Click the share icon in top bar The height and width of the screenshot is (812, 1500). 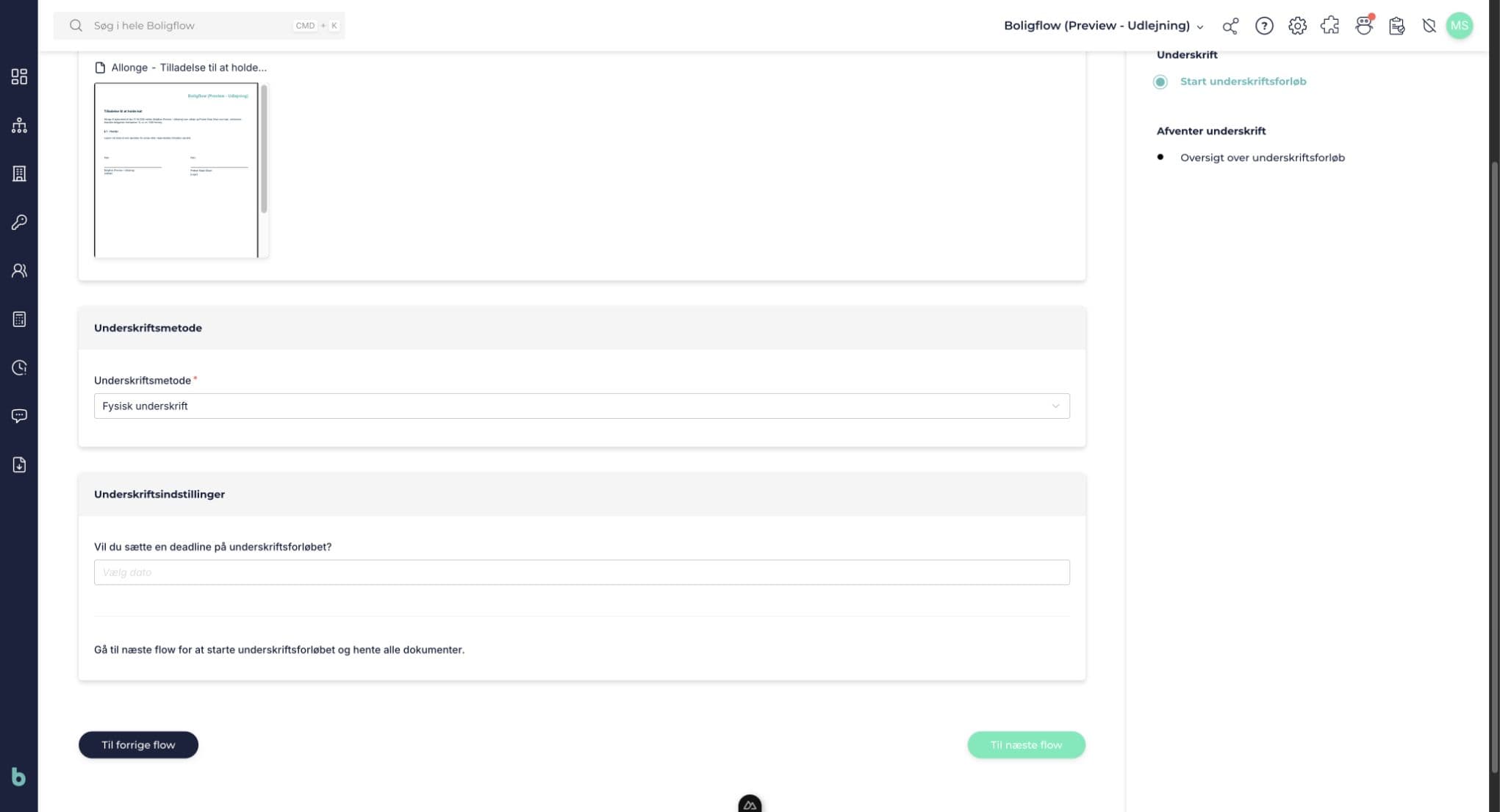click(1230, 26)
